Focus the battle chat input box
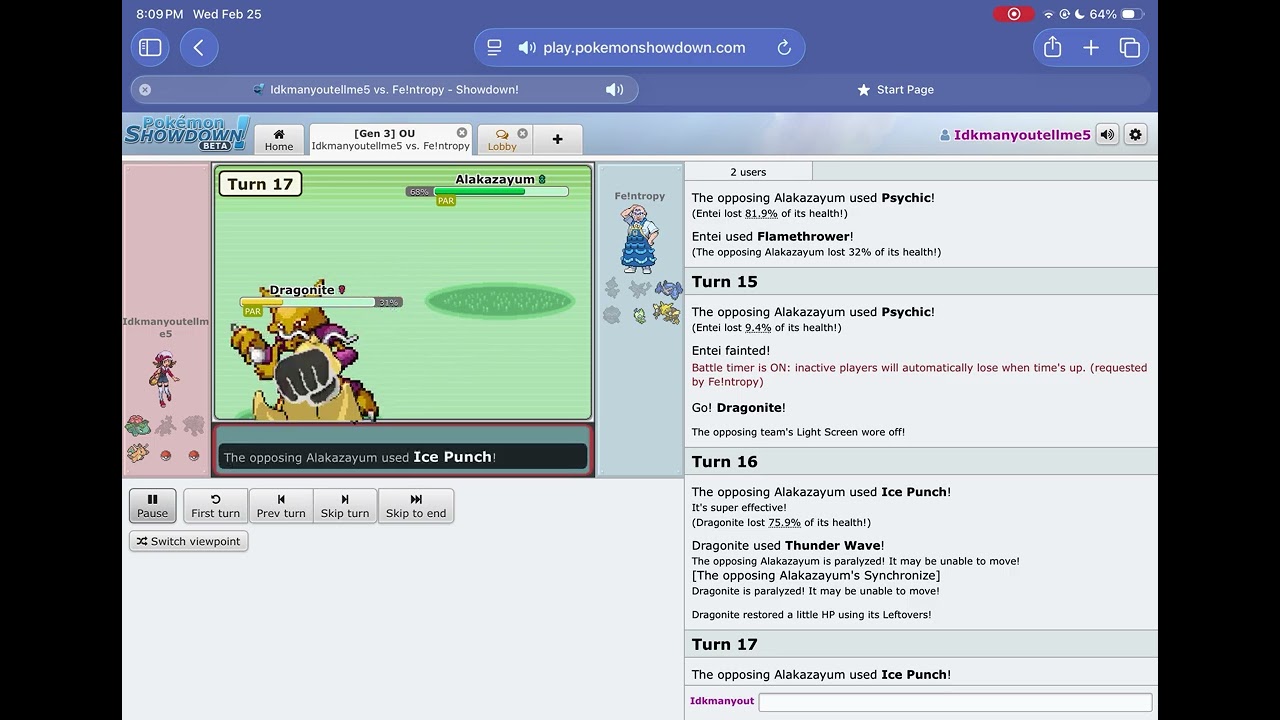 point(955,702)
